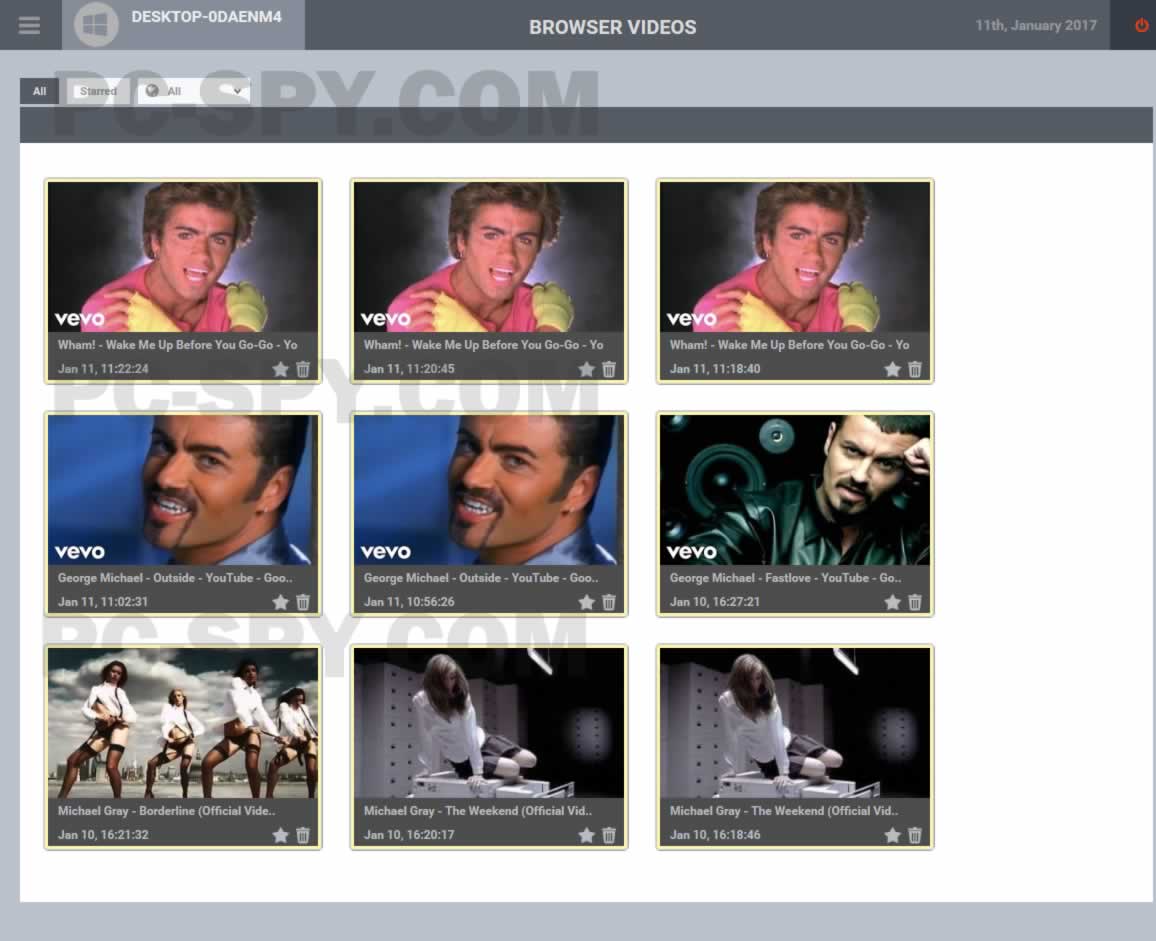Image resolution: width=1156 pixels, height=941 pixels.
Task: Select the All filter tab
Action: click(x=39, y=91)
